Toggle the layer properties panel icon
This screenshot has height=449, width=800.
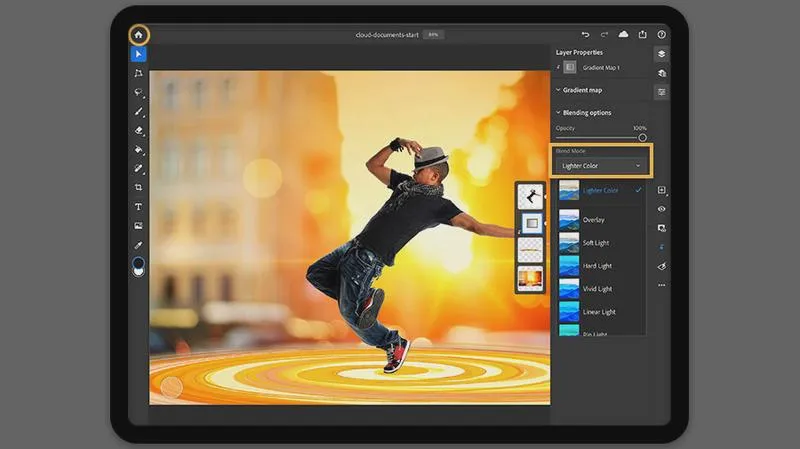pyautogui.click(x=661, y=92)
